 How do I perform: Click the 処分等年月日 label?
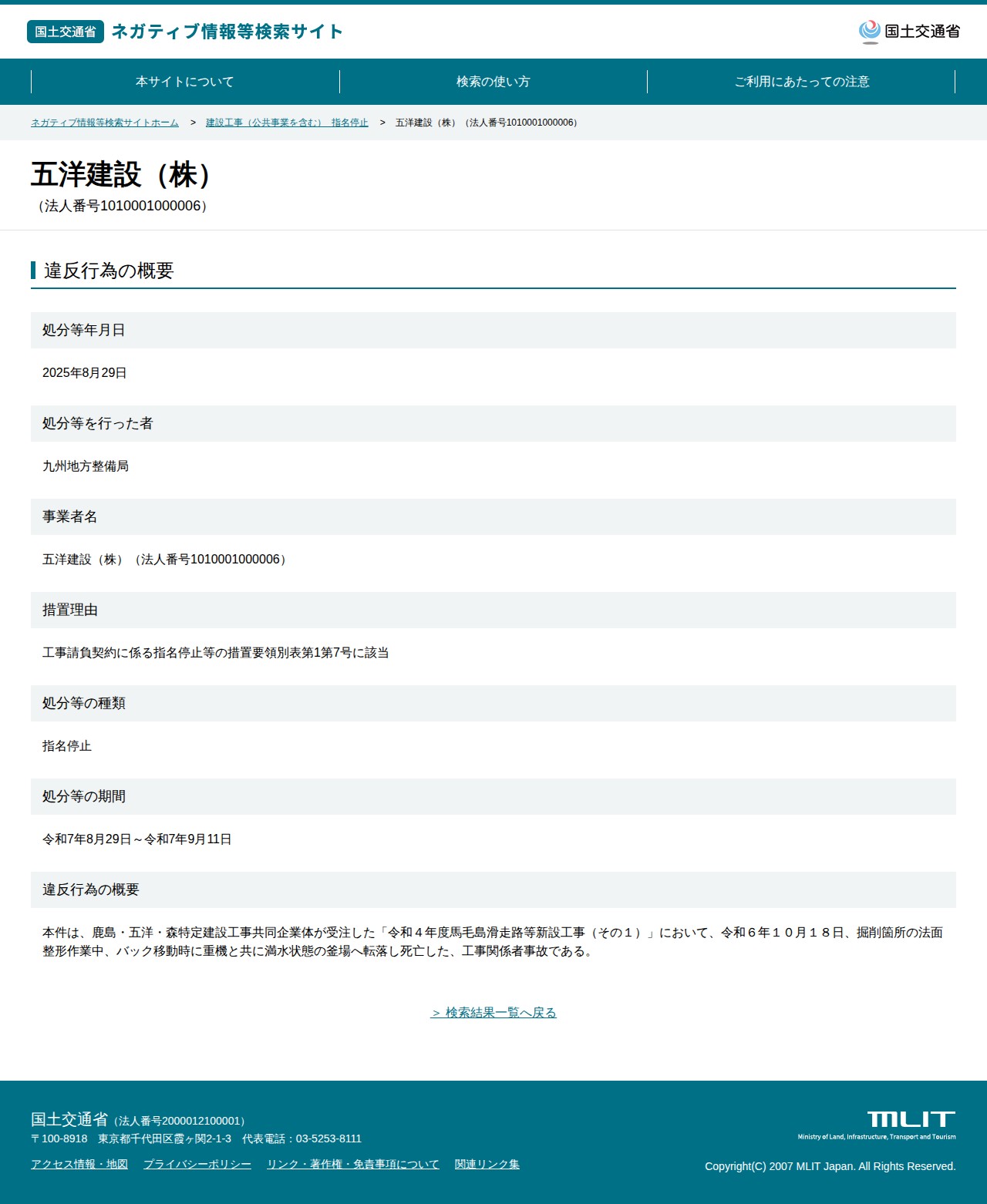(x=83, y=330)
